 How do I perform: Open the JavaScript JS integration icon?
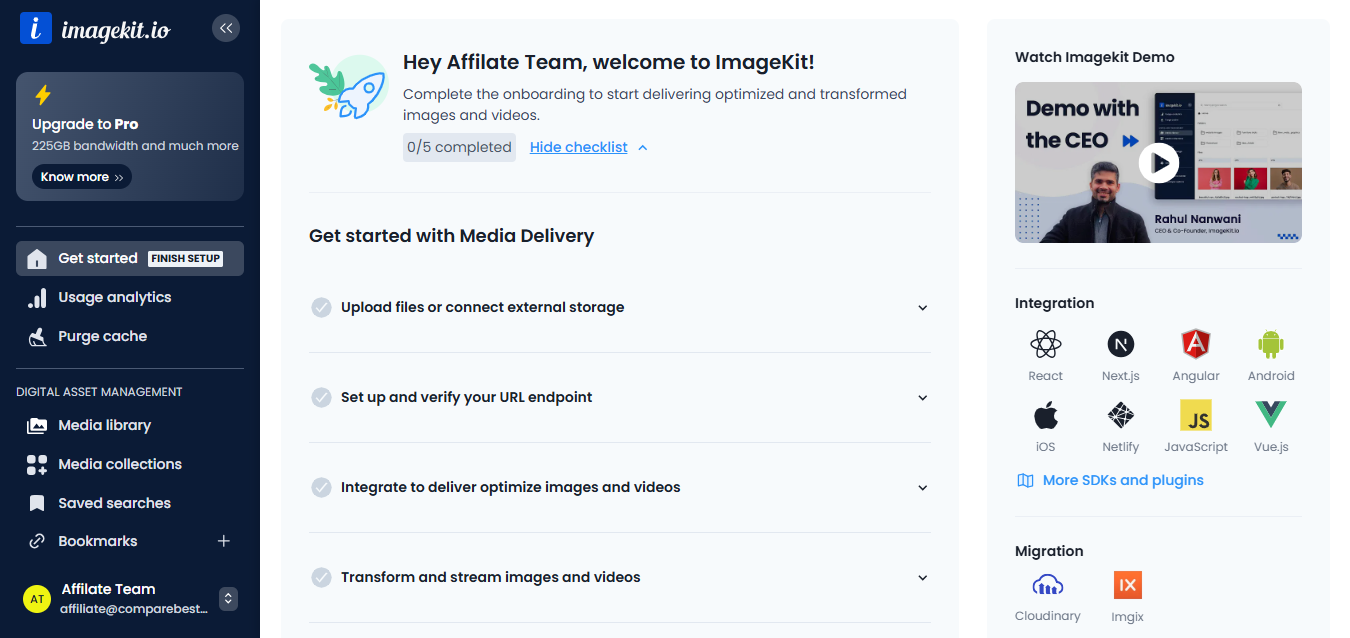point(1196,415)
